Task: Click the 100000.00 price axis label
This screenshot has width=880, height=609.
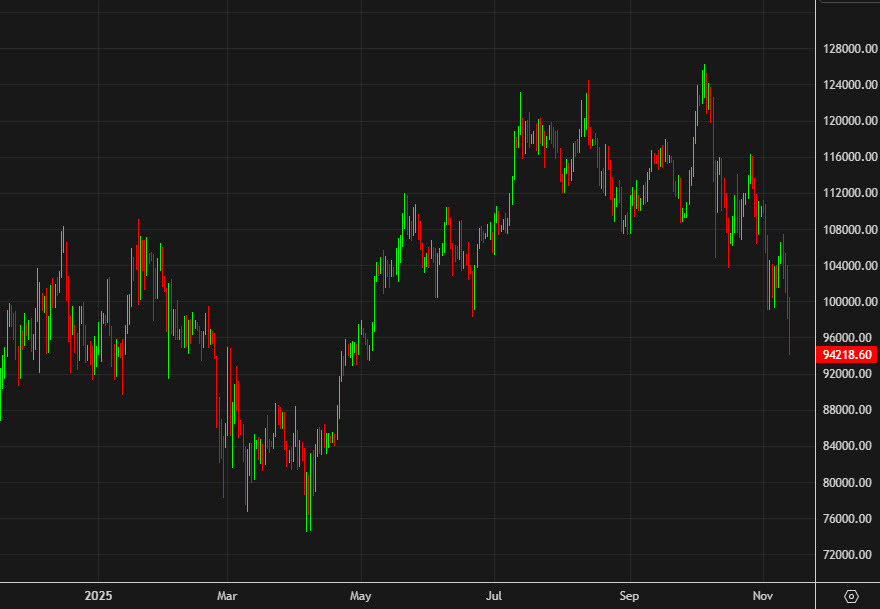Action: pos(846,302)
